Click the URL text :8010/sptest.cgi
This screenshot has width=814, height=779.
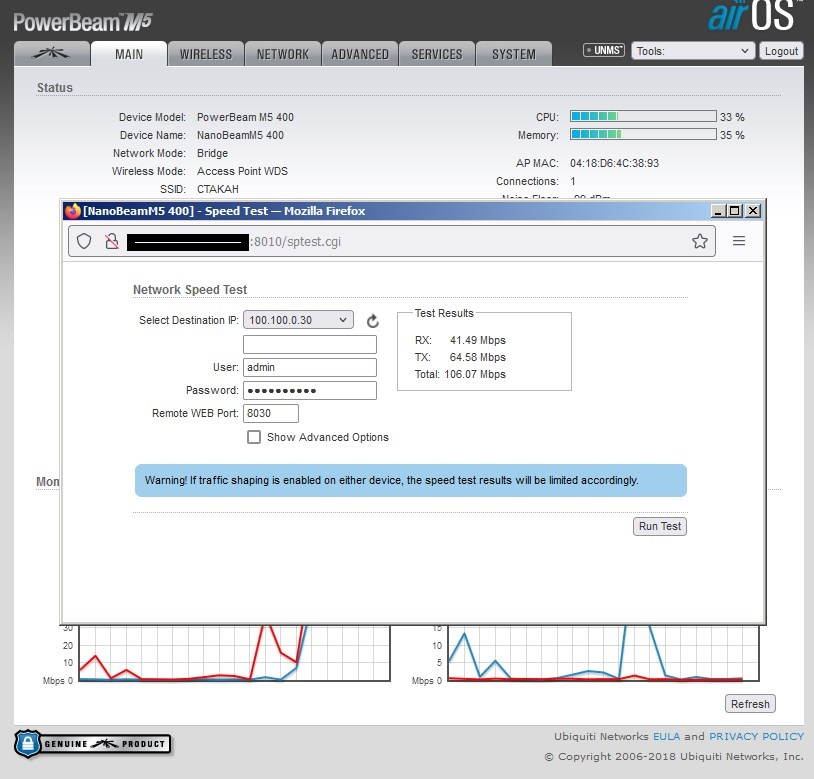click(x=296, y=242)
